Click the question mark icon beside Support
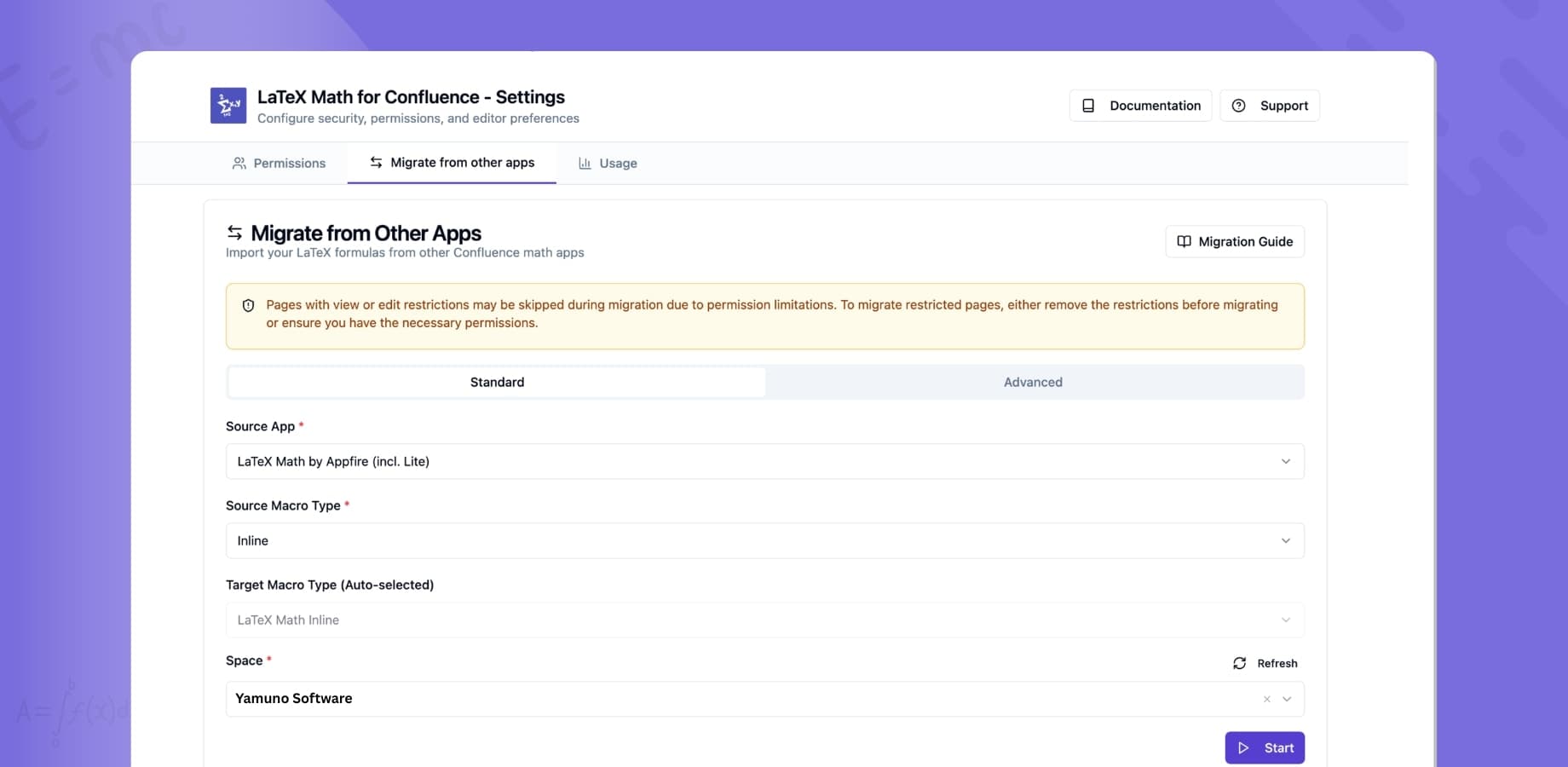Image resolution: width=1568 pixels, height=767 pixels. [x=1238, y=105]
